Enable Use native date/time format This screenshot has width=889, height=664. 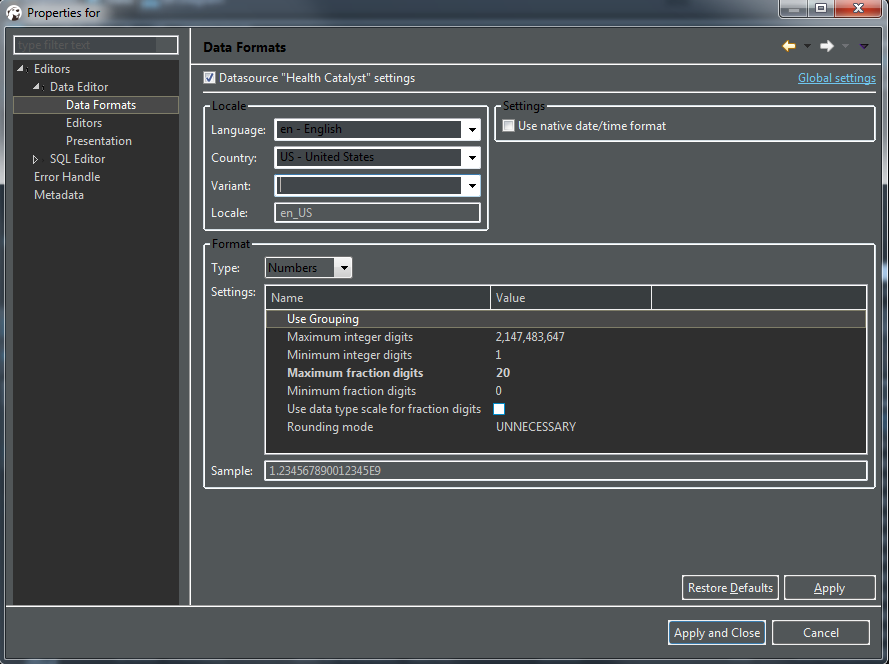508,125
